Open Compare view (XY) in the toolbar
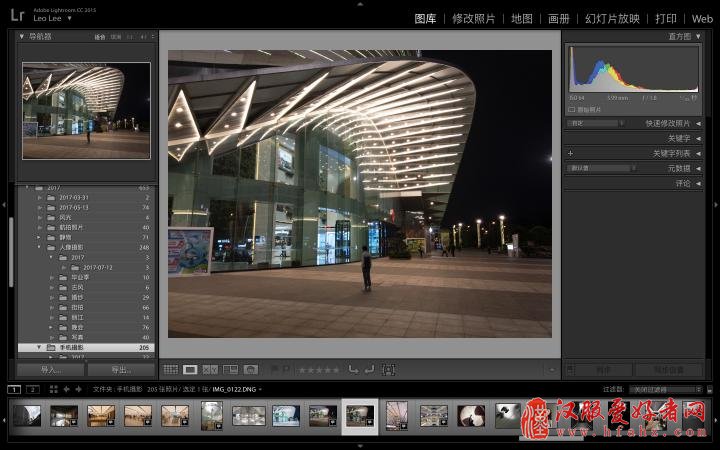 tap(210, 370)
